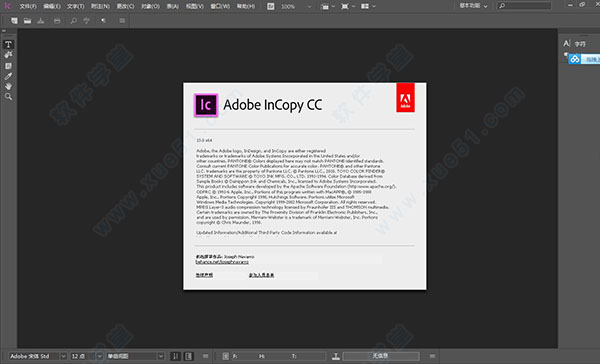Select the Note tool in the toolbox
Image resolution: width=600 pixels, height=364 pixels.
click(x=8, y=66)
